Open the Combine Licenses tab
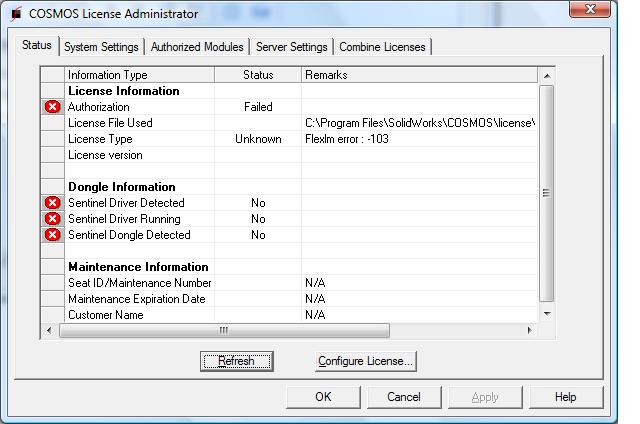Screen dimensions: 640x424 pos(382,47)
